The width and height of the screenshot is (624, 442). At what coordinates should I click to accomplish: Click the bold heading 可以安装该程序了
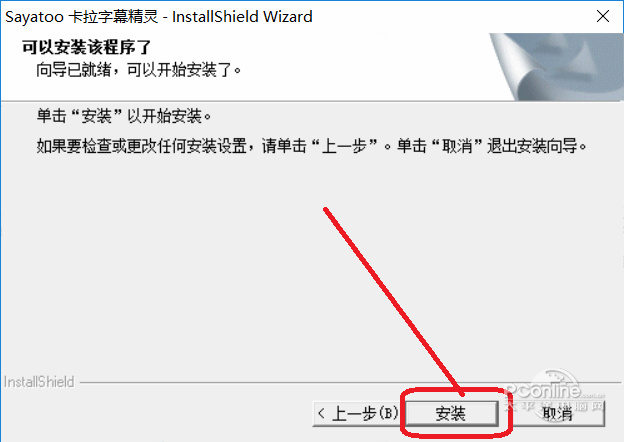tap(86, 47)
